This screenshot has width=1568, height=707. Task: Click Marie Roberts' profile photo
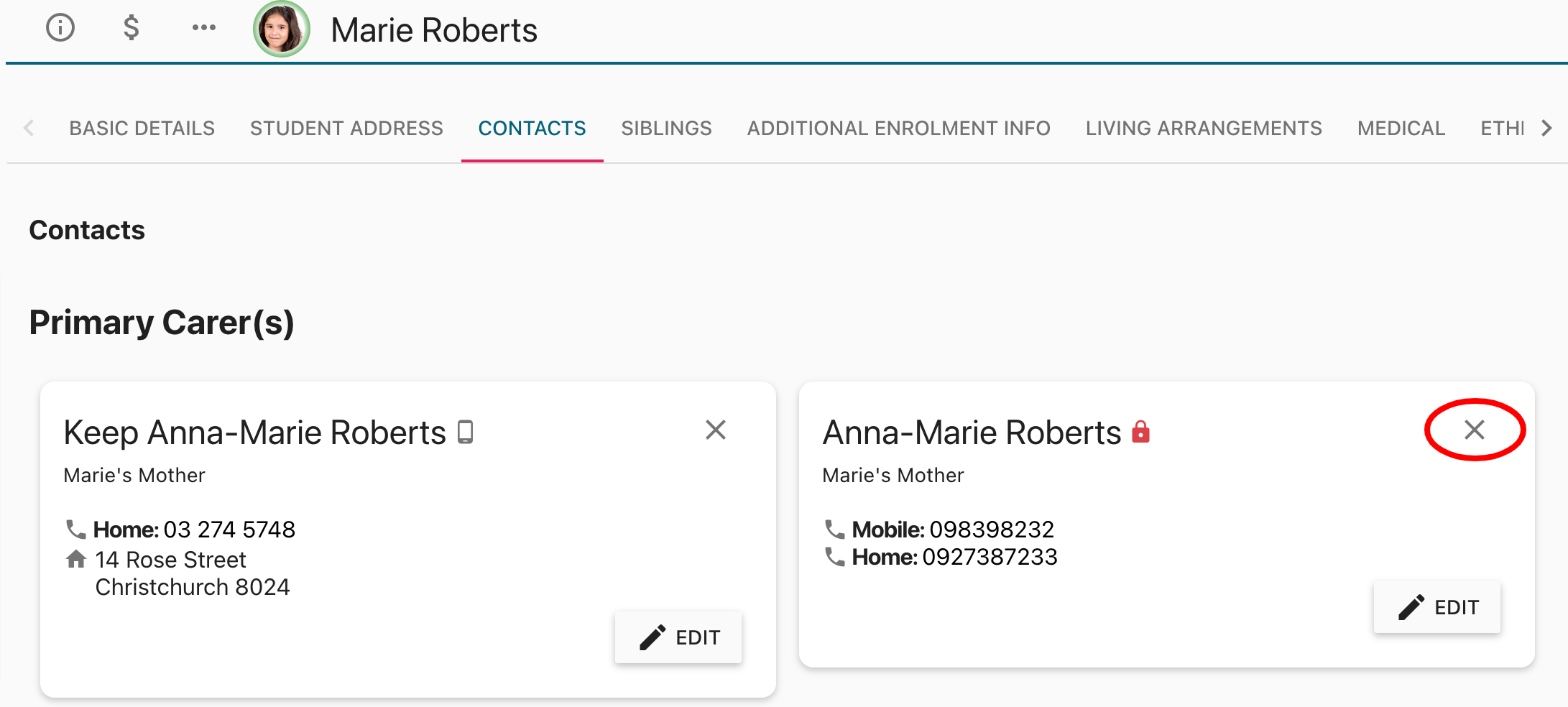[282, 29]
